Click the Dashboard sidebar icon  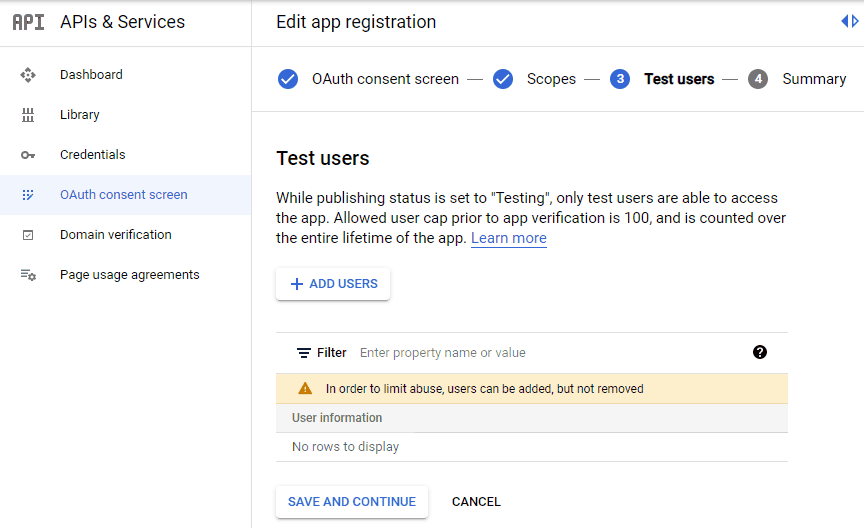tap(28, 75)
